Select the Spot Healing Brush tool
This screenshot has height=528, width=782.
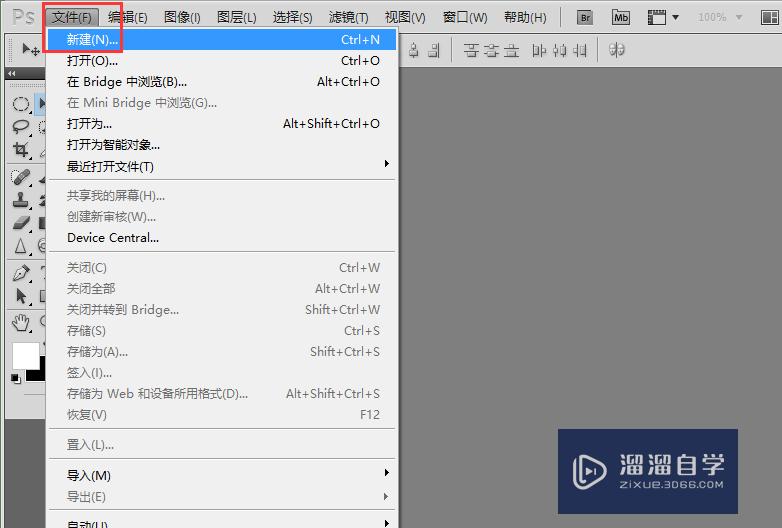21,177
